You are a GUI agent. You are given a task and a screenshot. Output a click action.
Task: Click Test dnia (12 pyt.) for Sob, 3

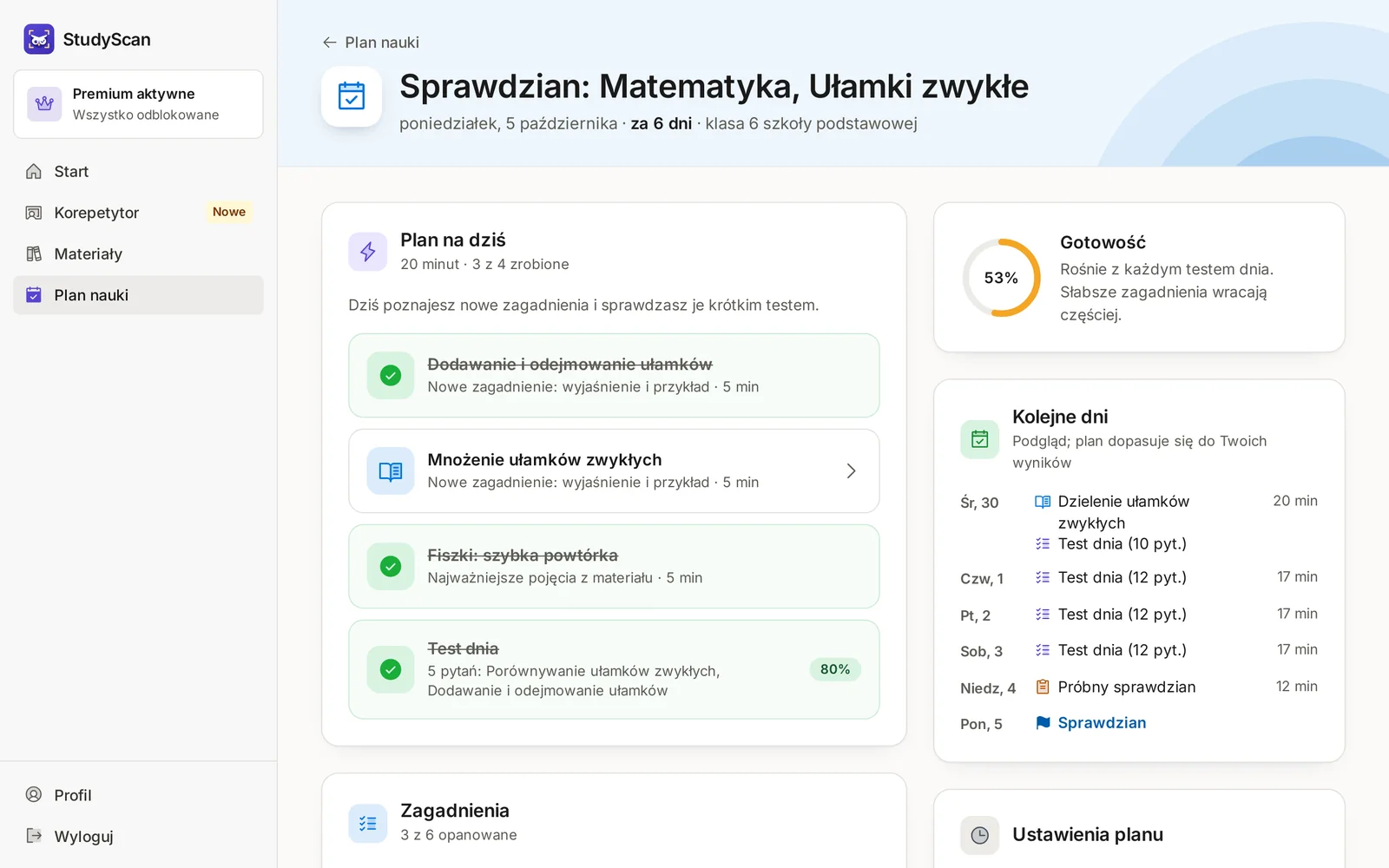click(1122, 650)
